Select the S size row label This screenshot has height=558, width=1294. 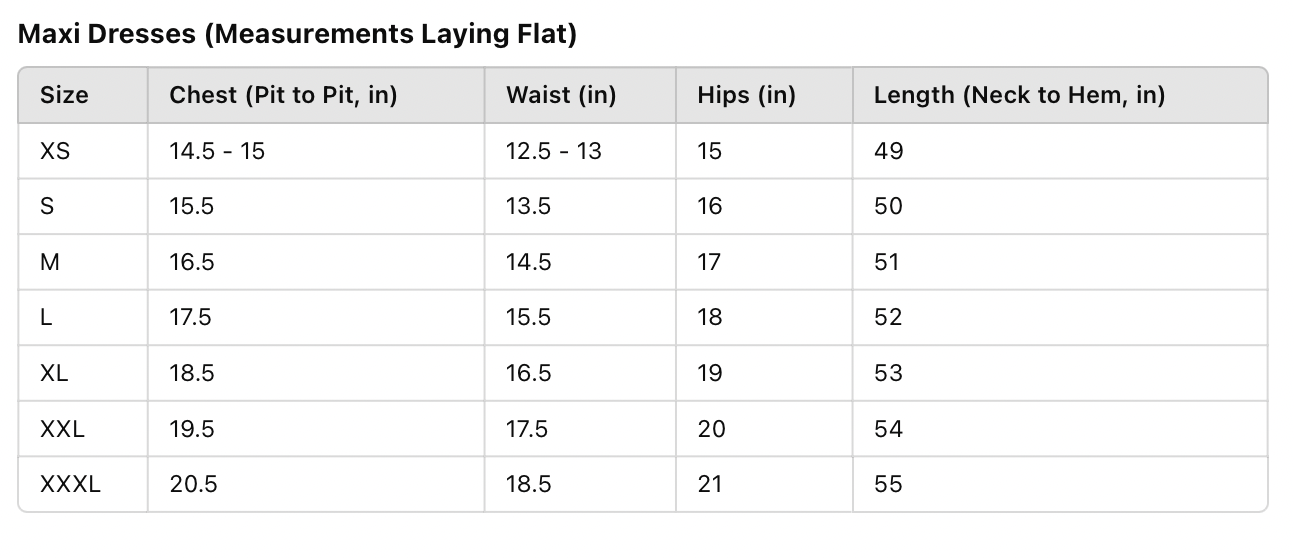47,207
